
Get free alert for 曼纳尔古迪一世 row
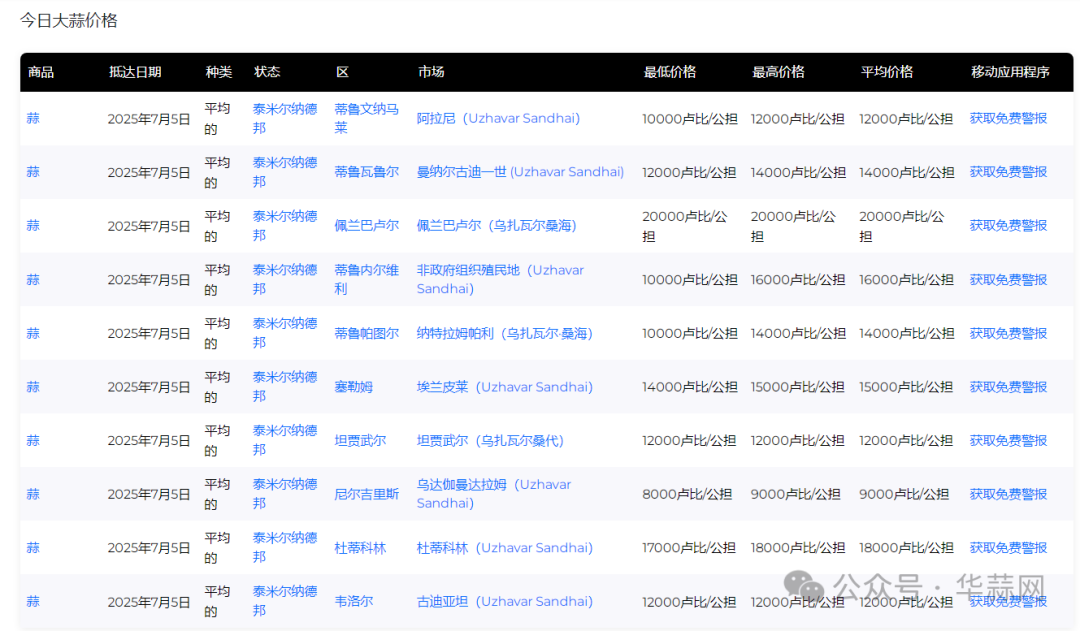pyautogui.click(x=1008, y=172)
